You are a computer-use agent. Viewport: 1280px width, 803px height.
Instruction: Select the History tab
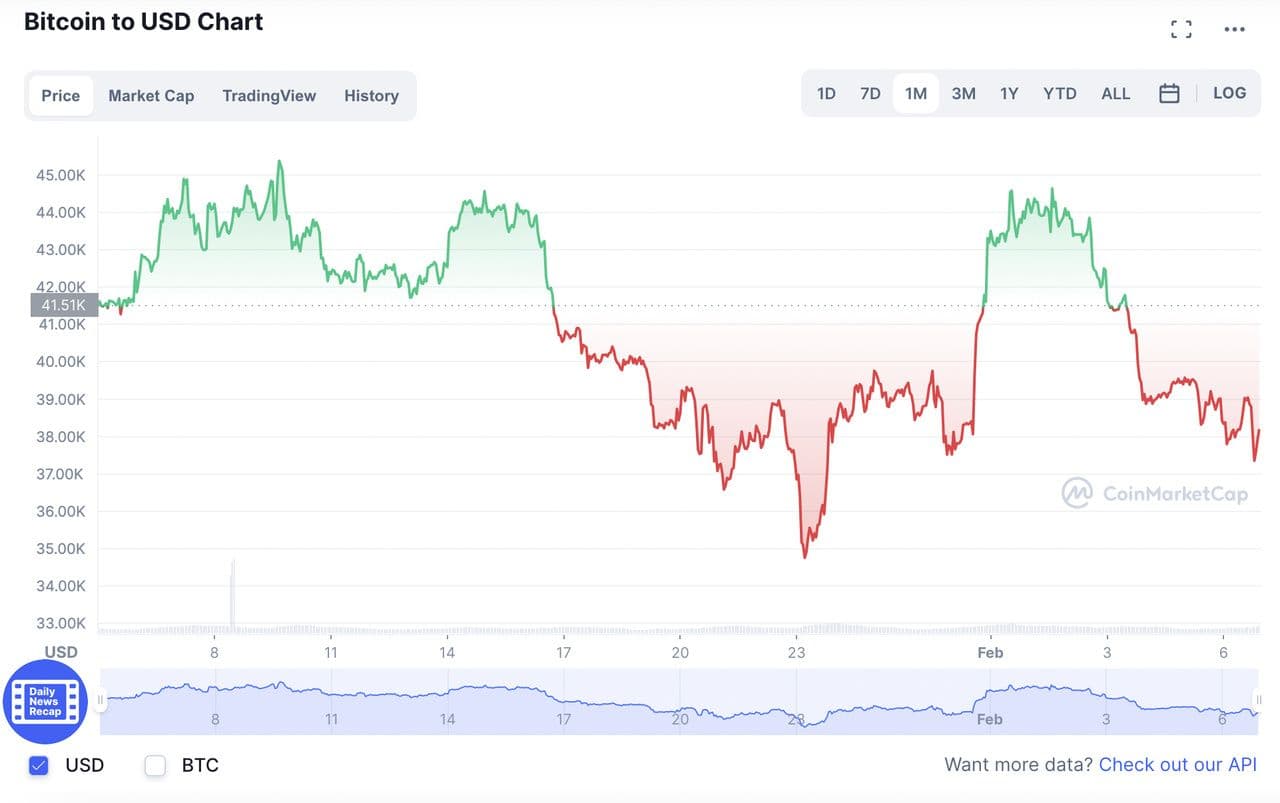(x=371, y=96)
